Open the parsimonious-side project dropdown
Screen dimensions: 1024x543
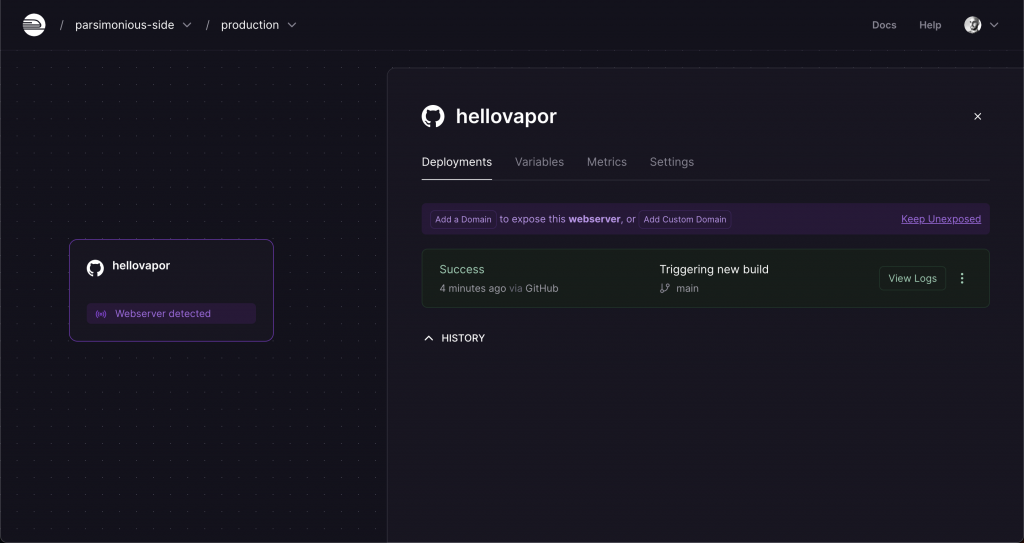133,25
